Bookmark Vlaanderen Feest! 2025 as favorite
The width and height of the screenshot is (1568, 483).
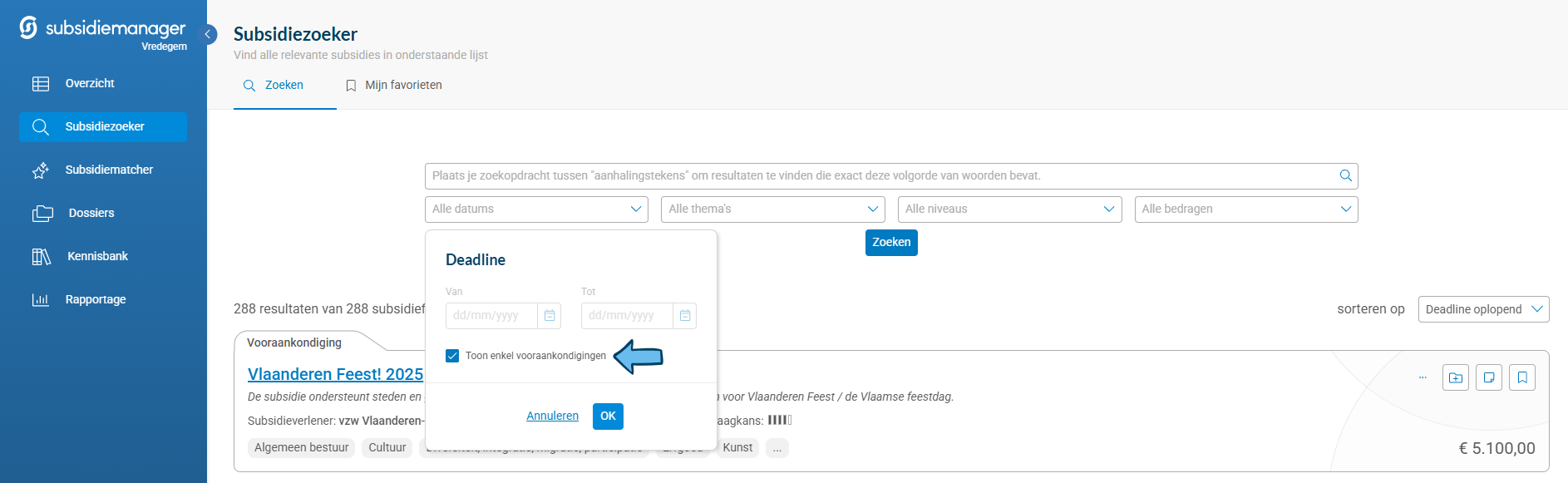(1522, 377)
